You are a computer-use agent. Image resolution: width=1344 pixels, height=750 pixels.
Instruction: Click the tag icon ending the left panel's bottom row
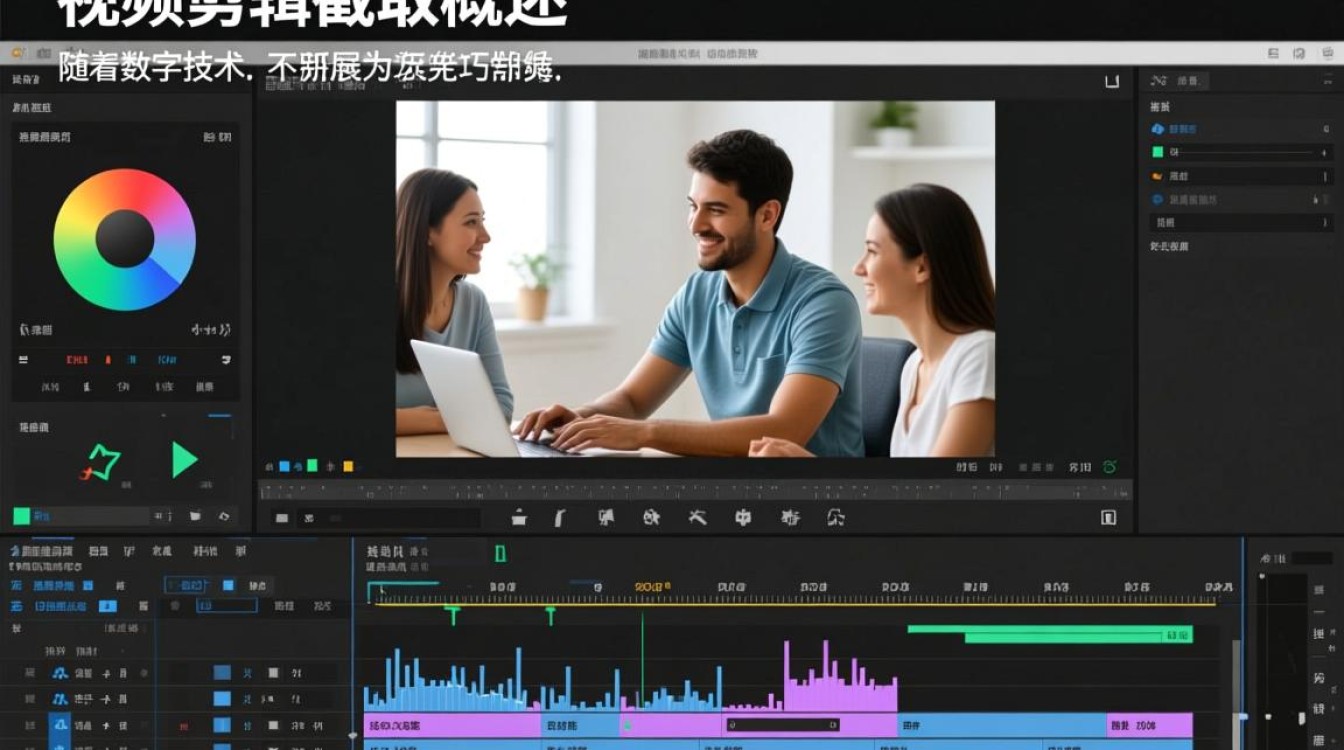click(x=224, y=516)
